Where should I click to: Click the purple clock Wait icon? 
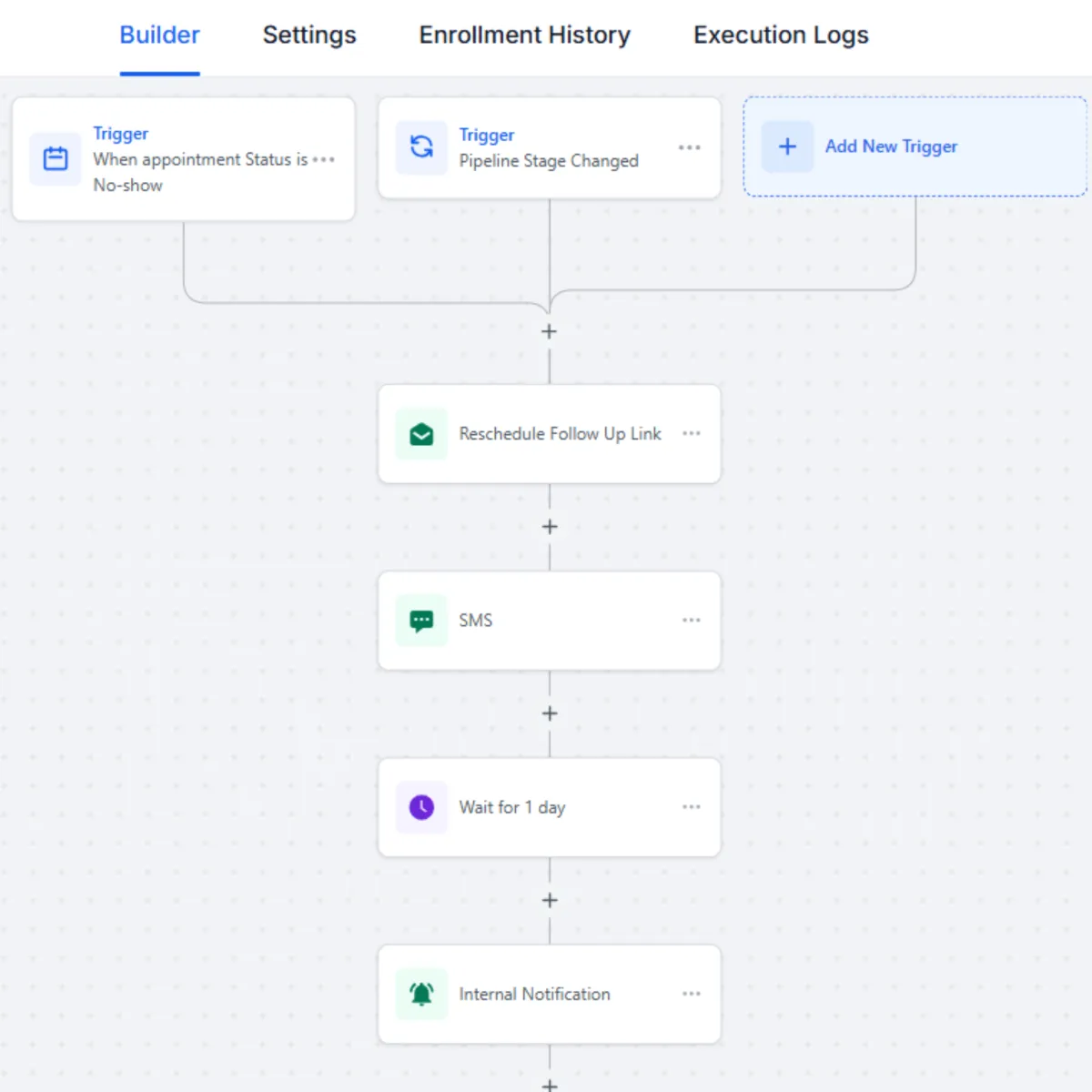(421, 807)
